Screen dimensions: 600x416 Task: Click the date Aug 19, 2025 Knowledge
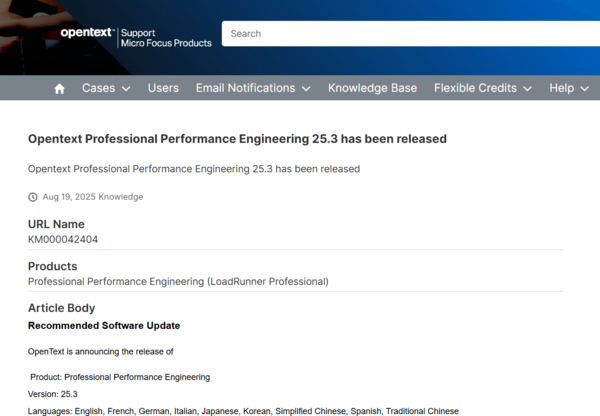tap(93, 197)
